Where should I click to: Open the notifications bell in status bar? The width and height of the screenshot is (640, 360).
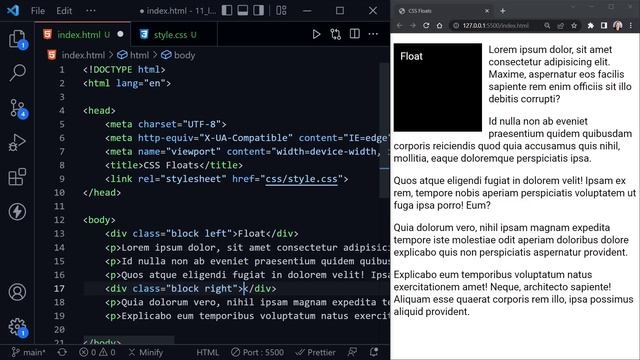pyautogui.click(x=373, y=352)
